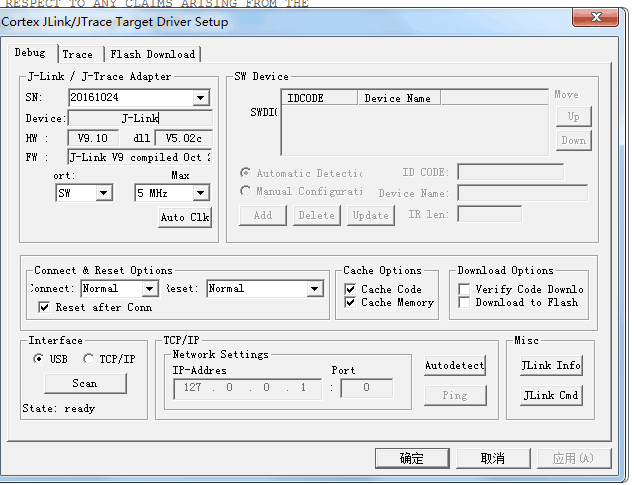Screen dimensions: 634x485
Task: Click the IDCODE column header
Action: pos(320,98)
